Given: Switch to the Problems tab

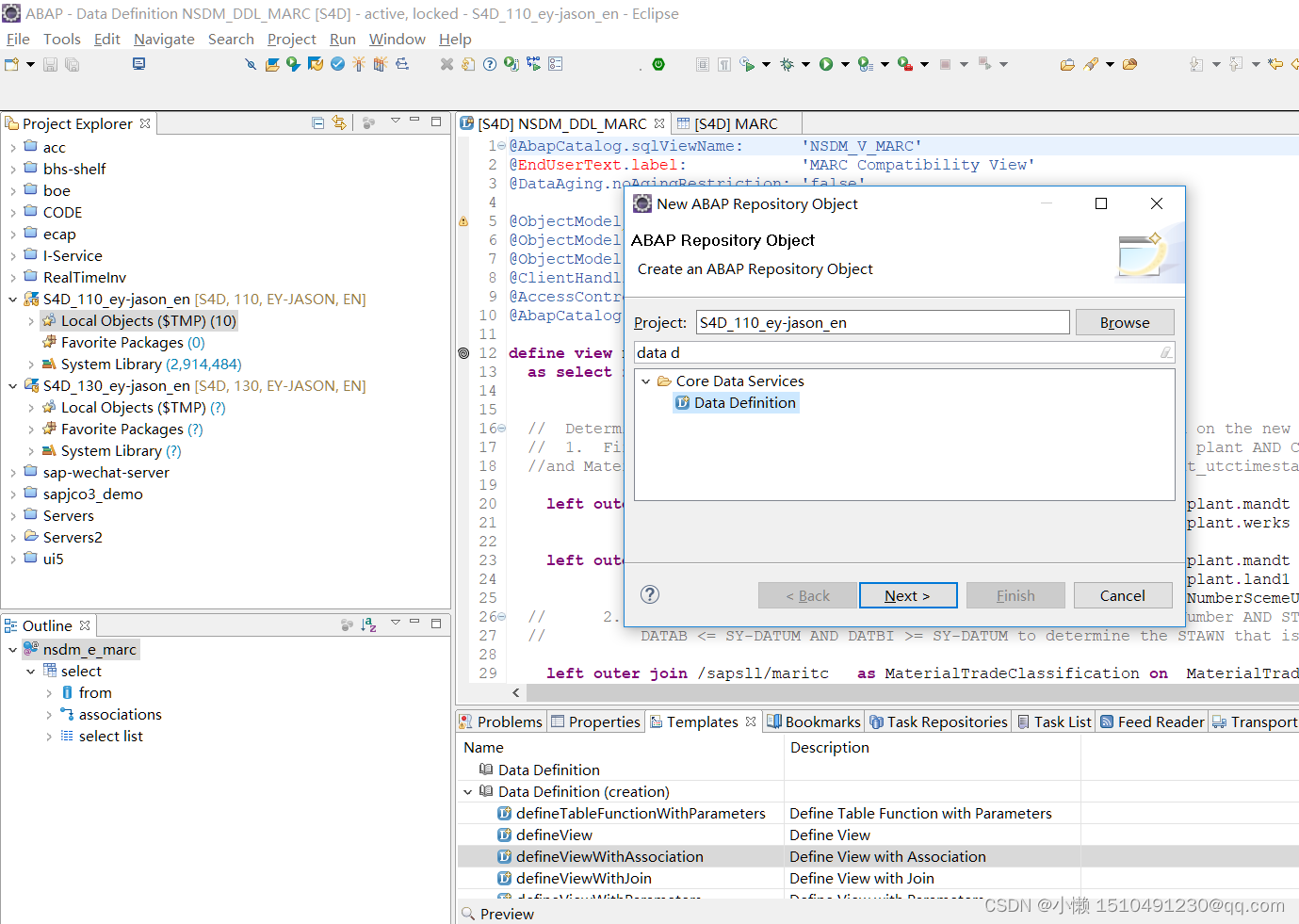Looking at the screenshot, I should pos(501,721).
